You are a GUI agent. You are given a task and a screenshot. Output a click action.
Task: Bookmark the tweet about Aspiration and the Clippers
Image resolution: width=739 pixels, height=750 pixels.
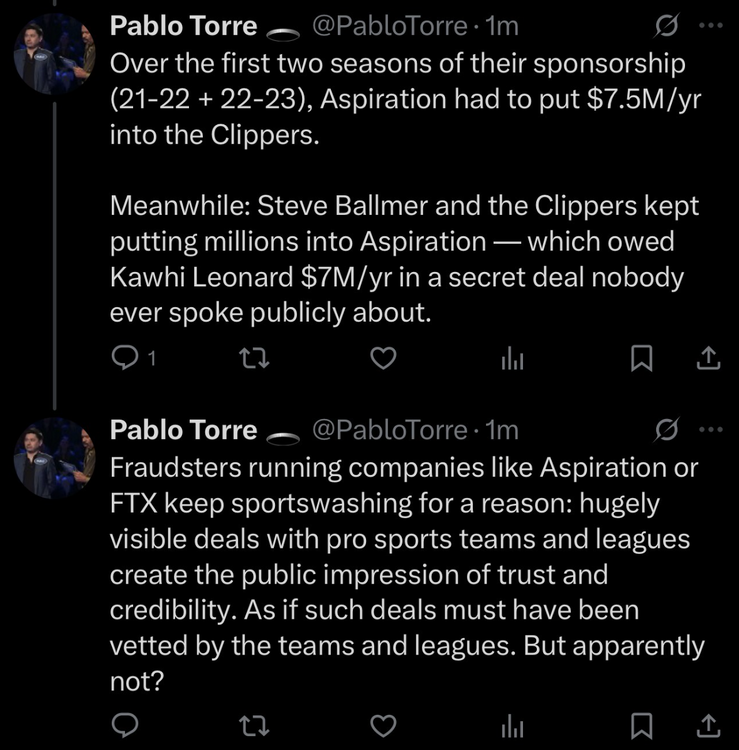[x=642, y=358]
